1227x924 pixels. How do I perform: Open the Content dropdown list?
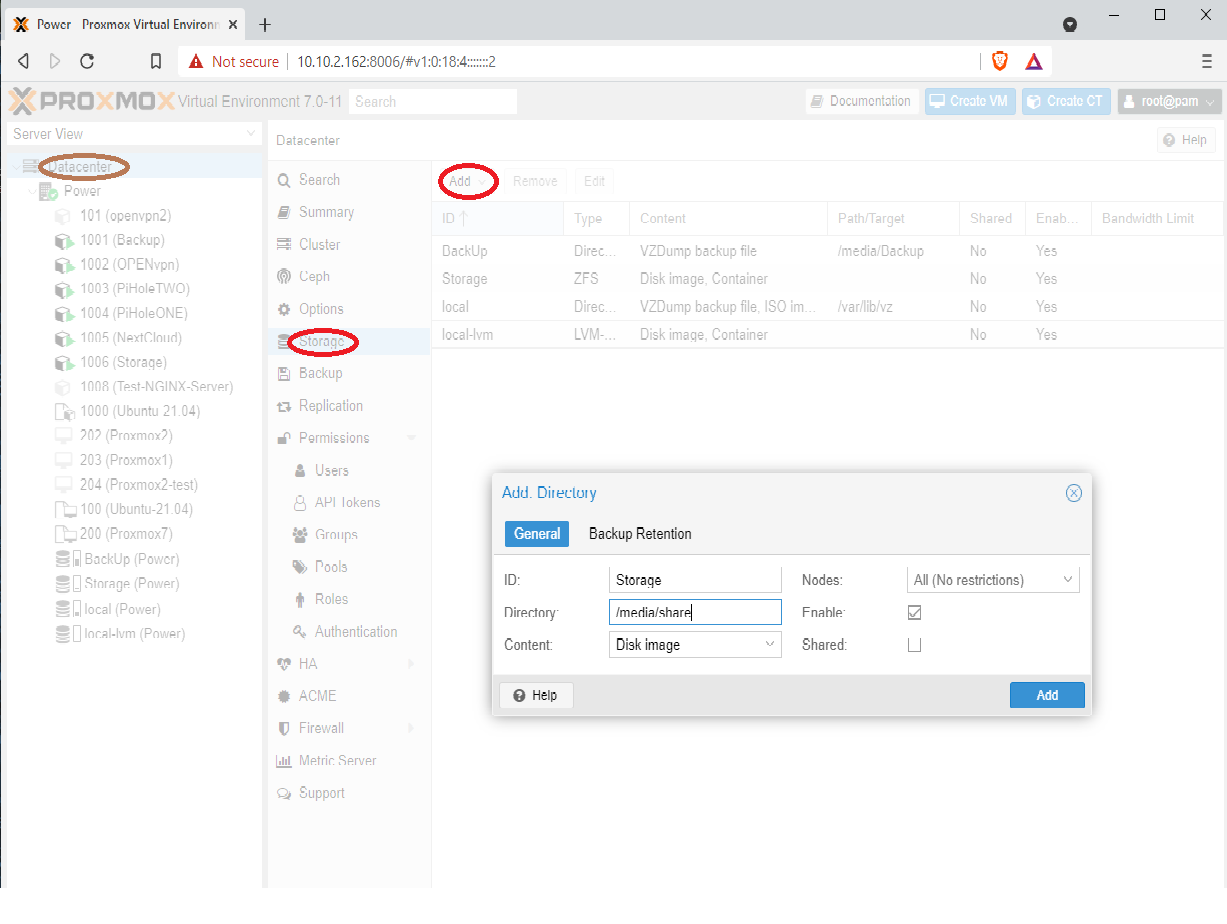click(x=770, y=645)
